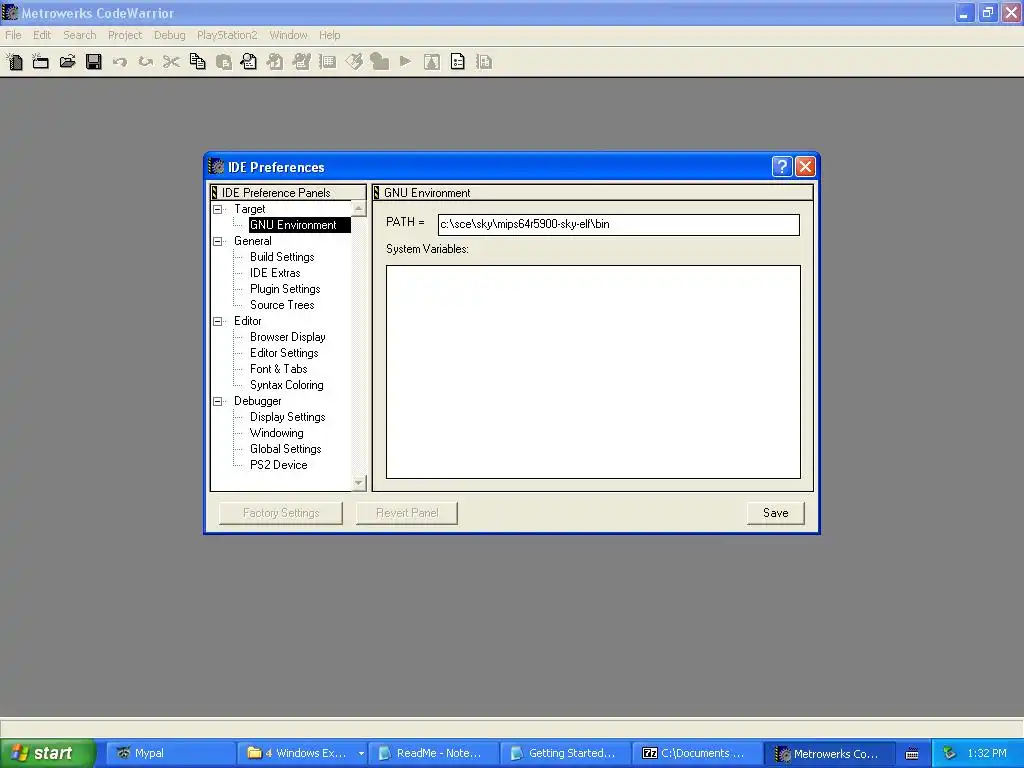
Task: Click the Compile toolbar icon
Action: tap(275, 62)
